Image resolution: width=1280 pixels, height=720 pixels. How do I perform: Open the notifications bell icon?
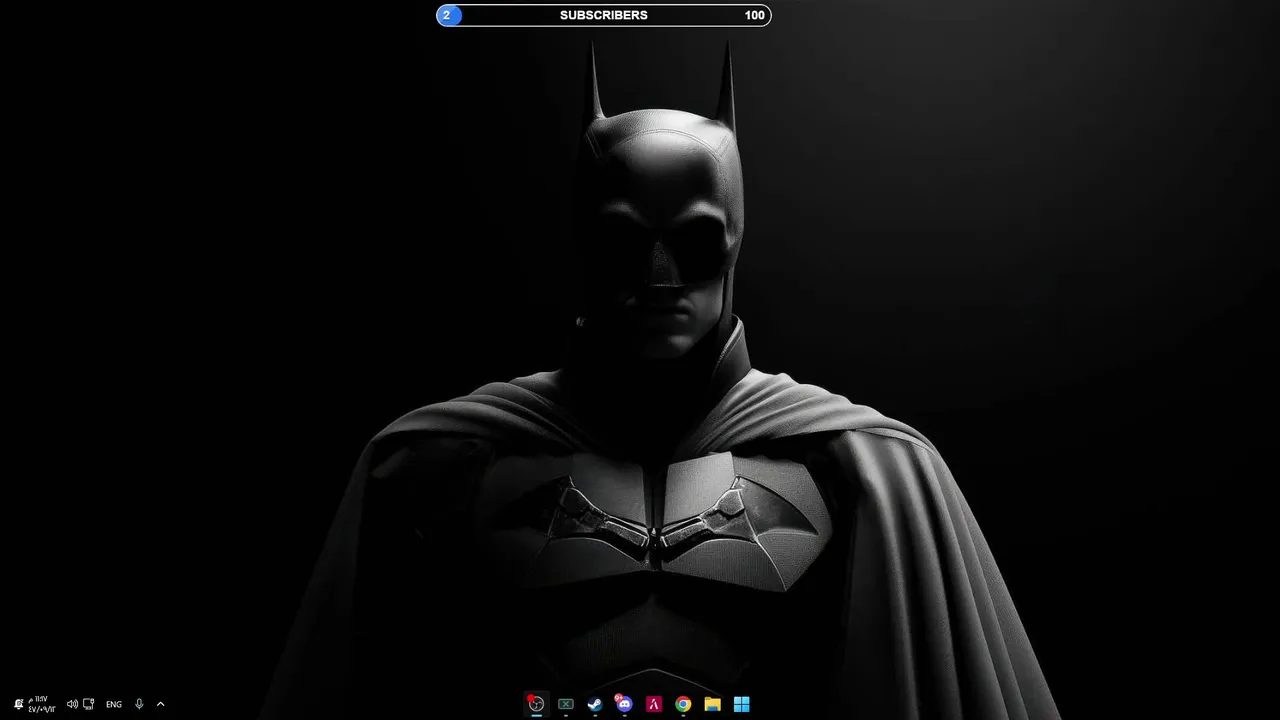click(18, 704)
